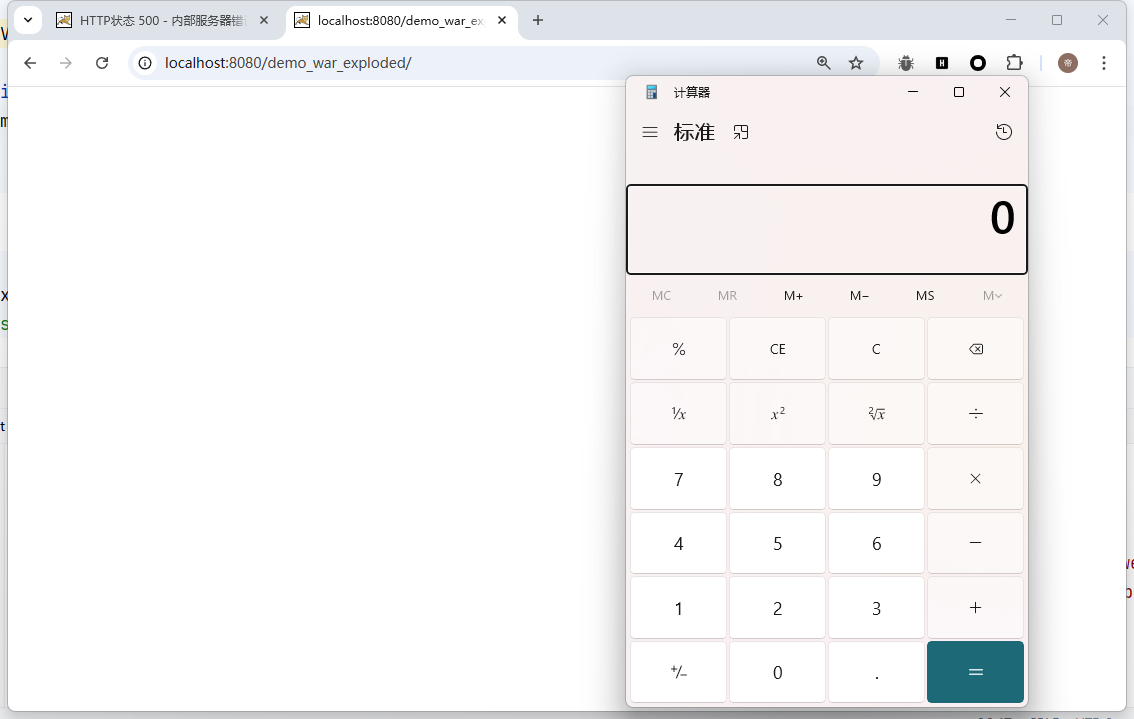Open Chrome's three-dot menu

click(1104, 63)
